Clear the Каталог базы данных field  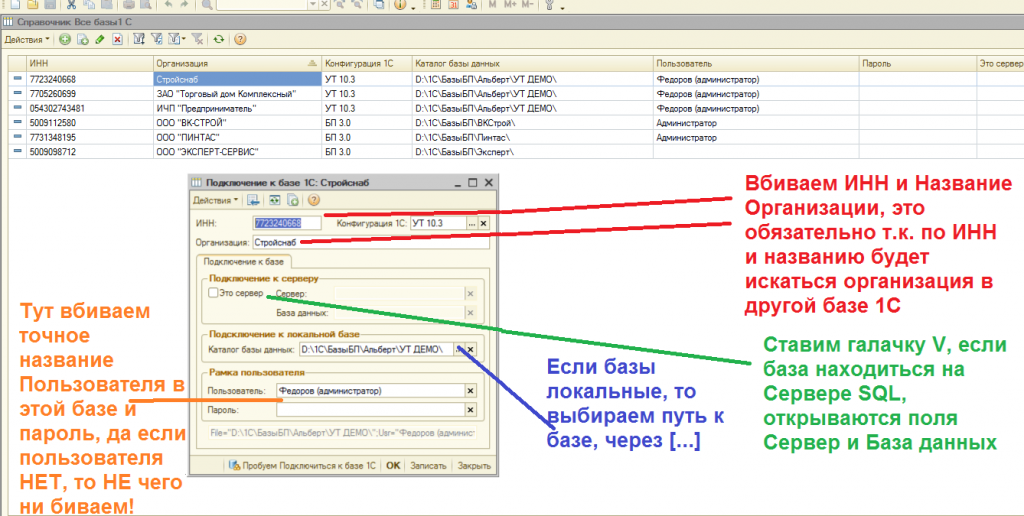(470, 349)
